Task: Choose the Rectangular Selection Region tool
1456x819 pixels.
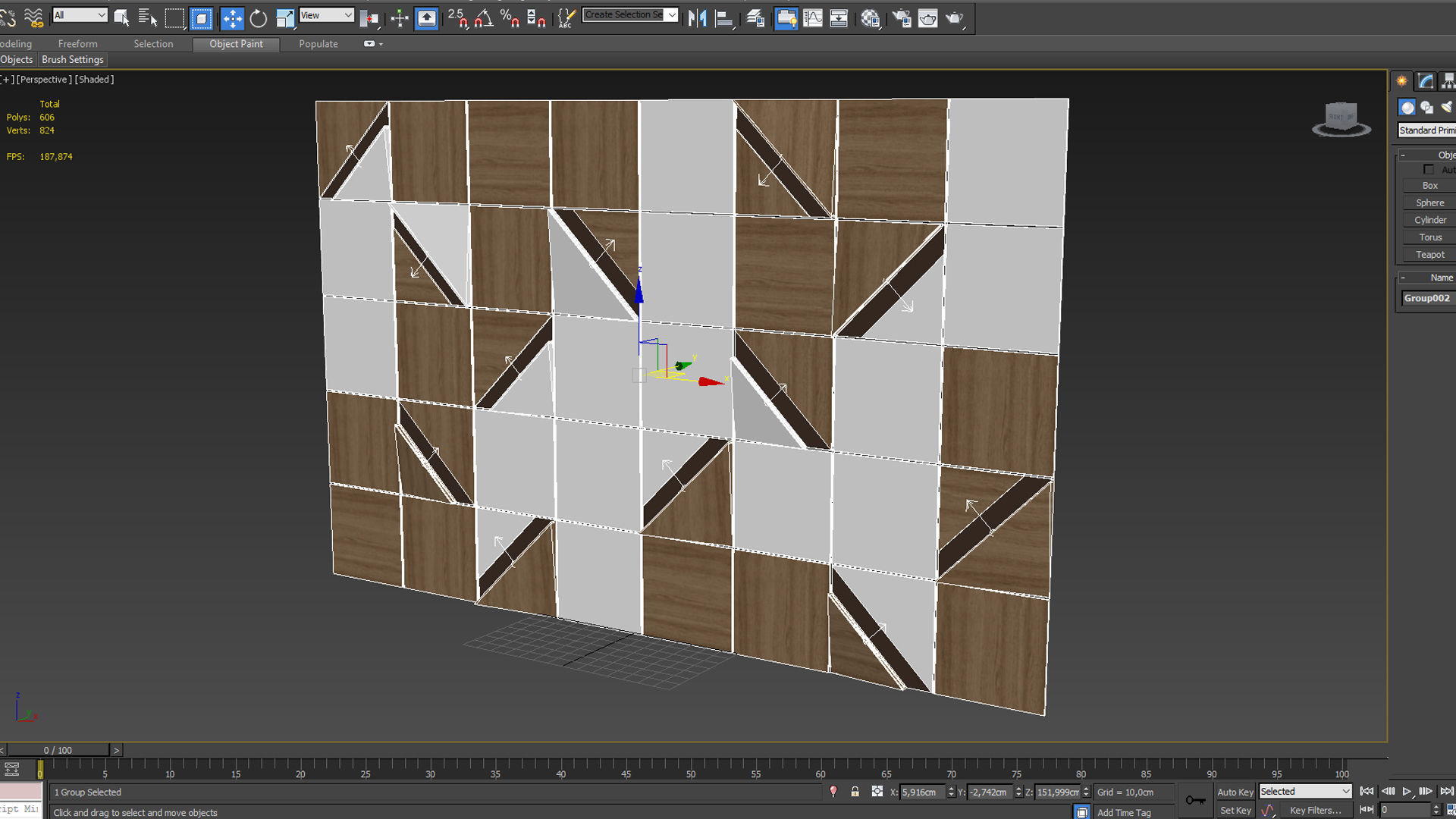Action: coord(174,17)
